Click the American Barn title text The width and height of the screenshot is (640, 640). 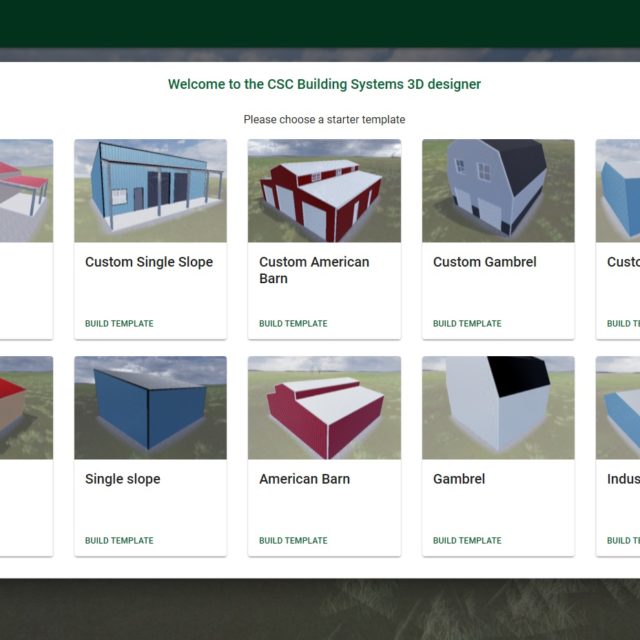(x=304, y=479)
